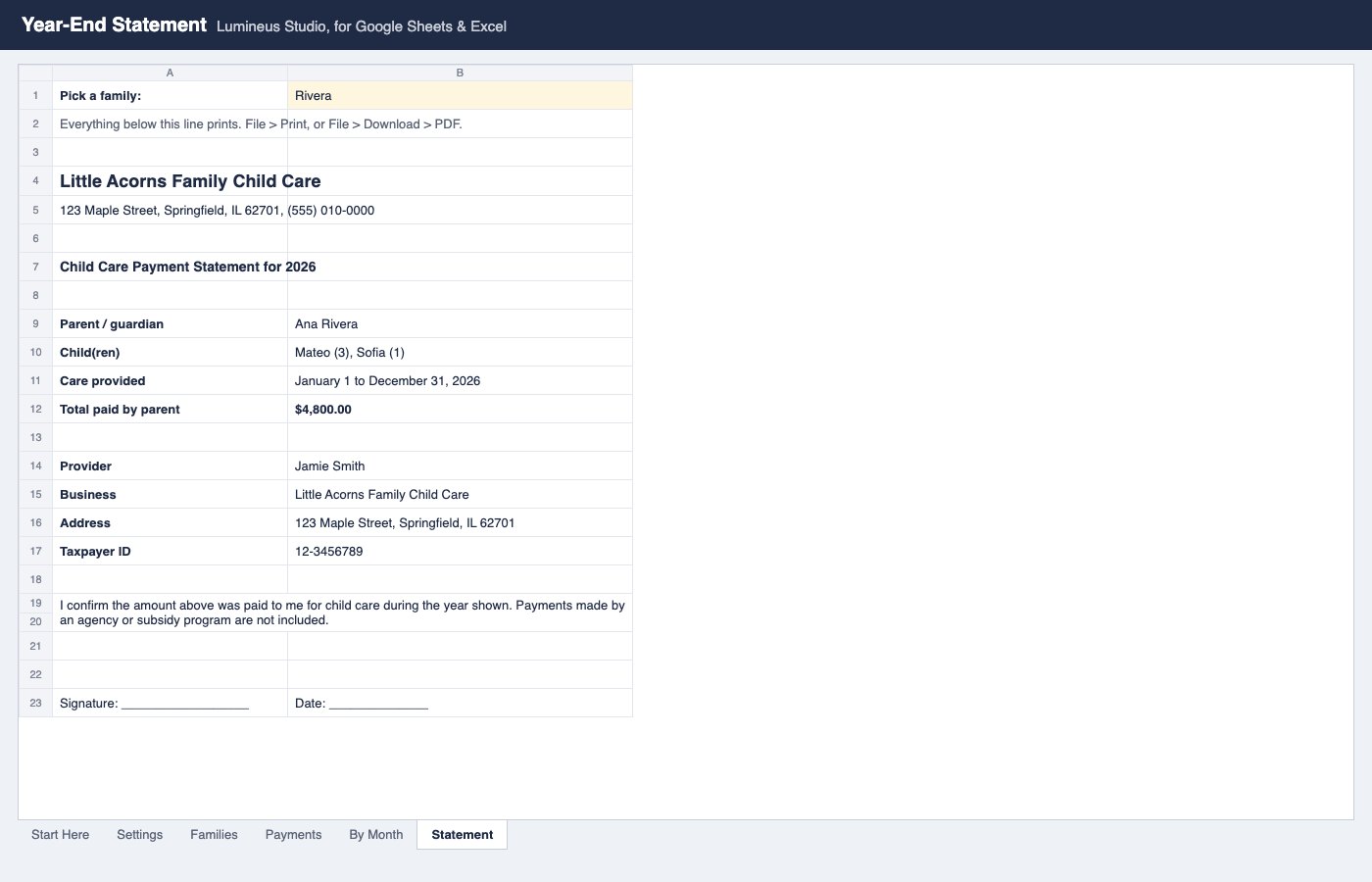Select the "Taxpayer ID" label cell
The height and width of the screenshot is (882, 1372).
170,552
